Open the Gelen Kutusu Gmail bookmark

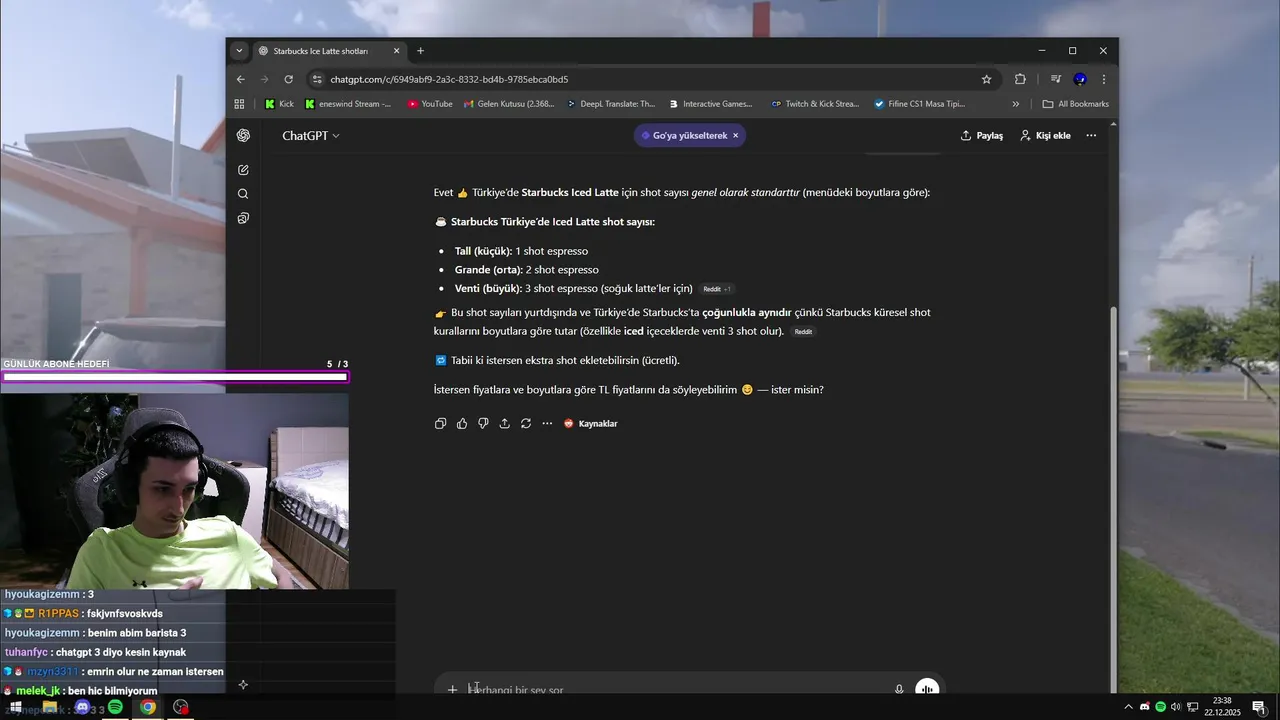coord(508,104)
